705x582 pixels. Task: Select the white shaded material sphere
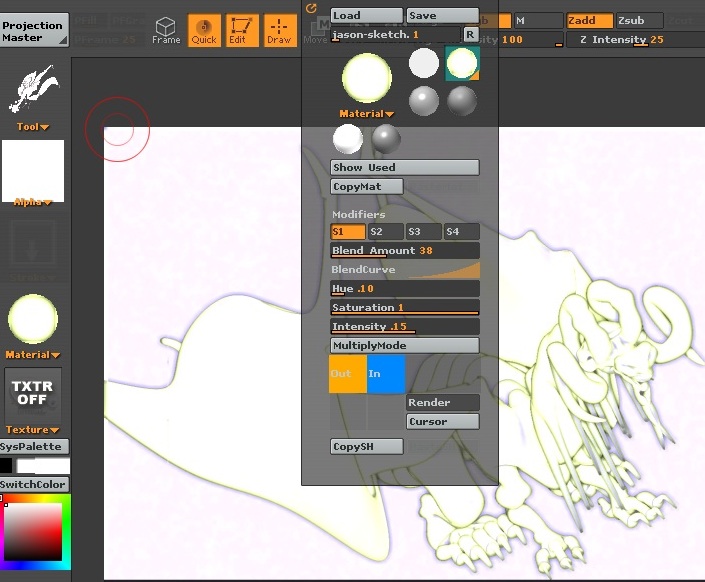pos(348,139)
